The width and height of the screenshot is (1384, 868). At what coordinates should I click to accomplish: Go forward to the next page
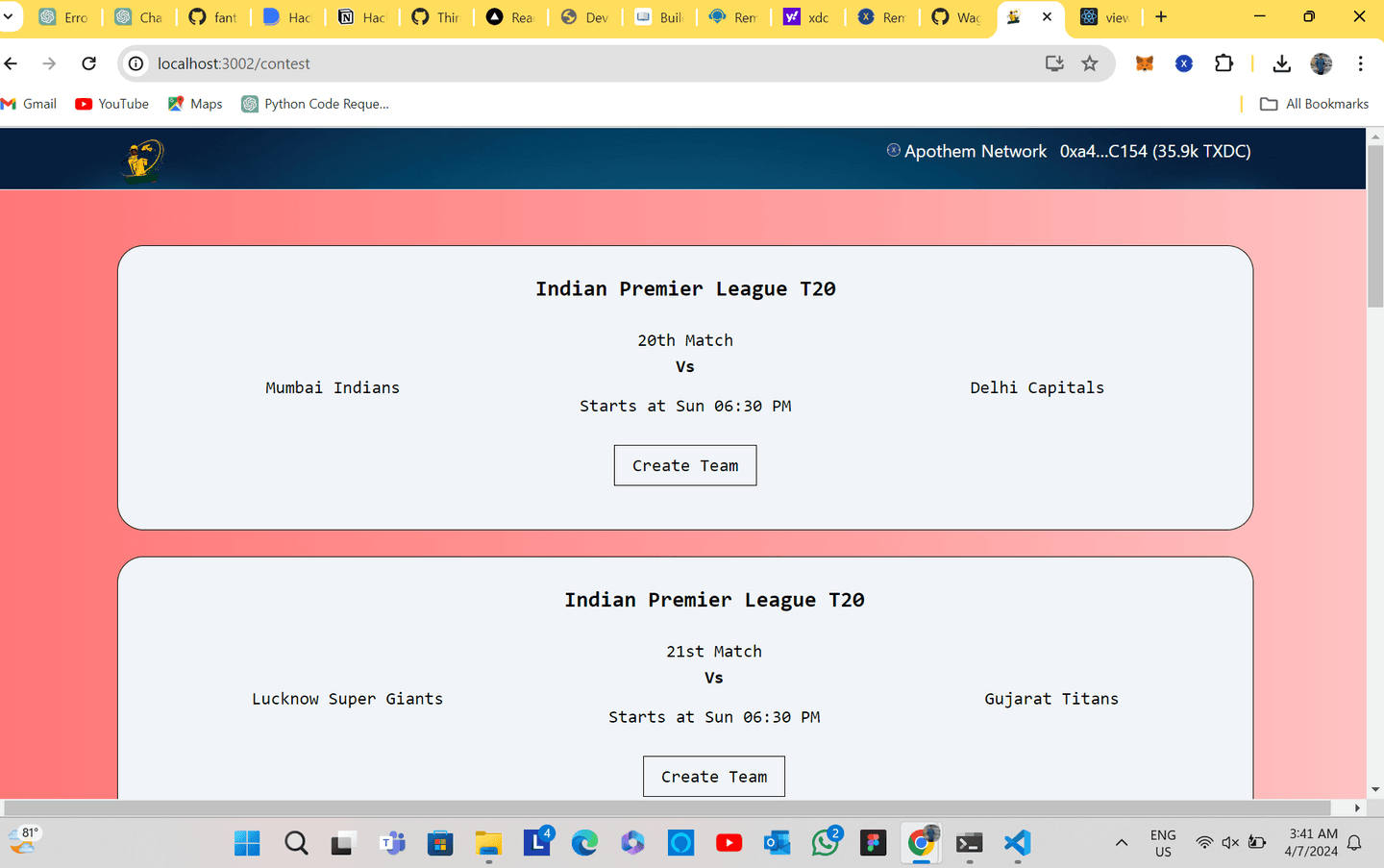pos(49,63)
